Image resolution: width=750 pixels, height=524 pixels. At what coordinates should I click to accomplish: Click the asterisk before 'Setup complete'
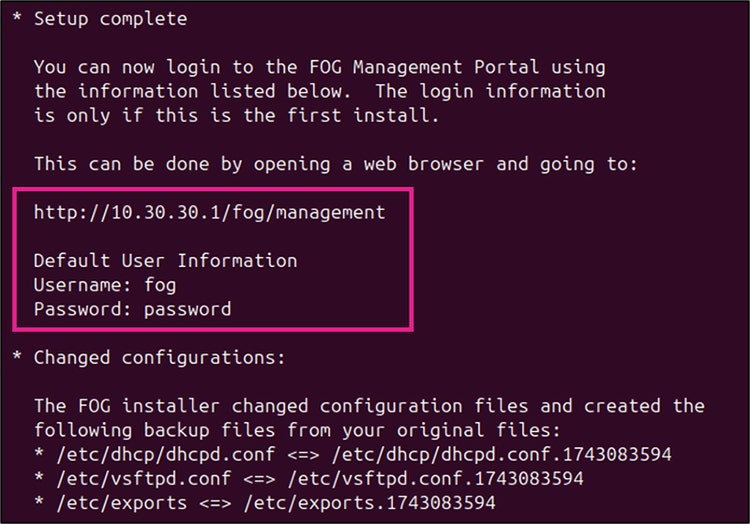click(17, 18)
